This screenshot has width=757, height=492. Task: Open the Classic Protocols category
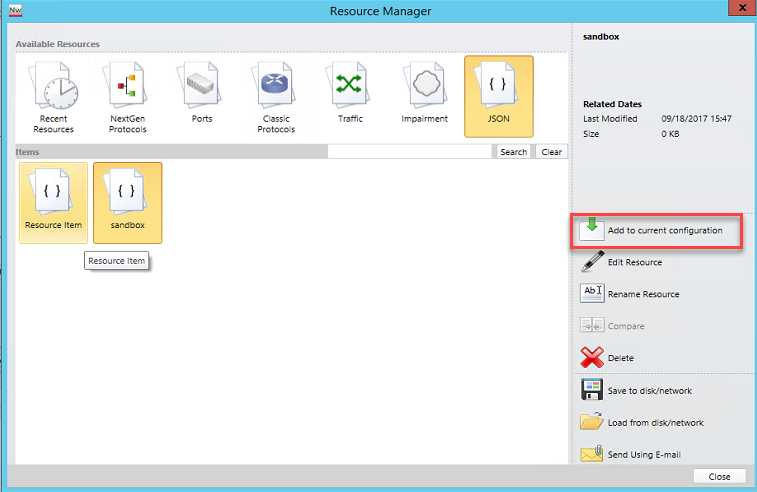[x=276, y=96]
